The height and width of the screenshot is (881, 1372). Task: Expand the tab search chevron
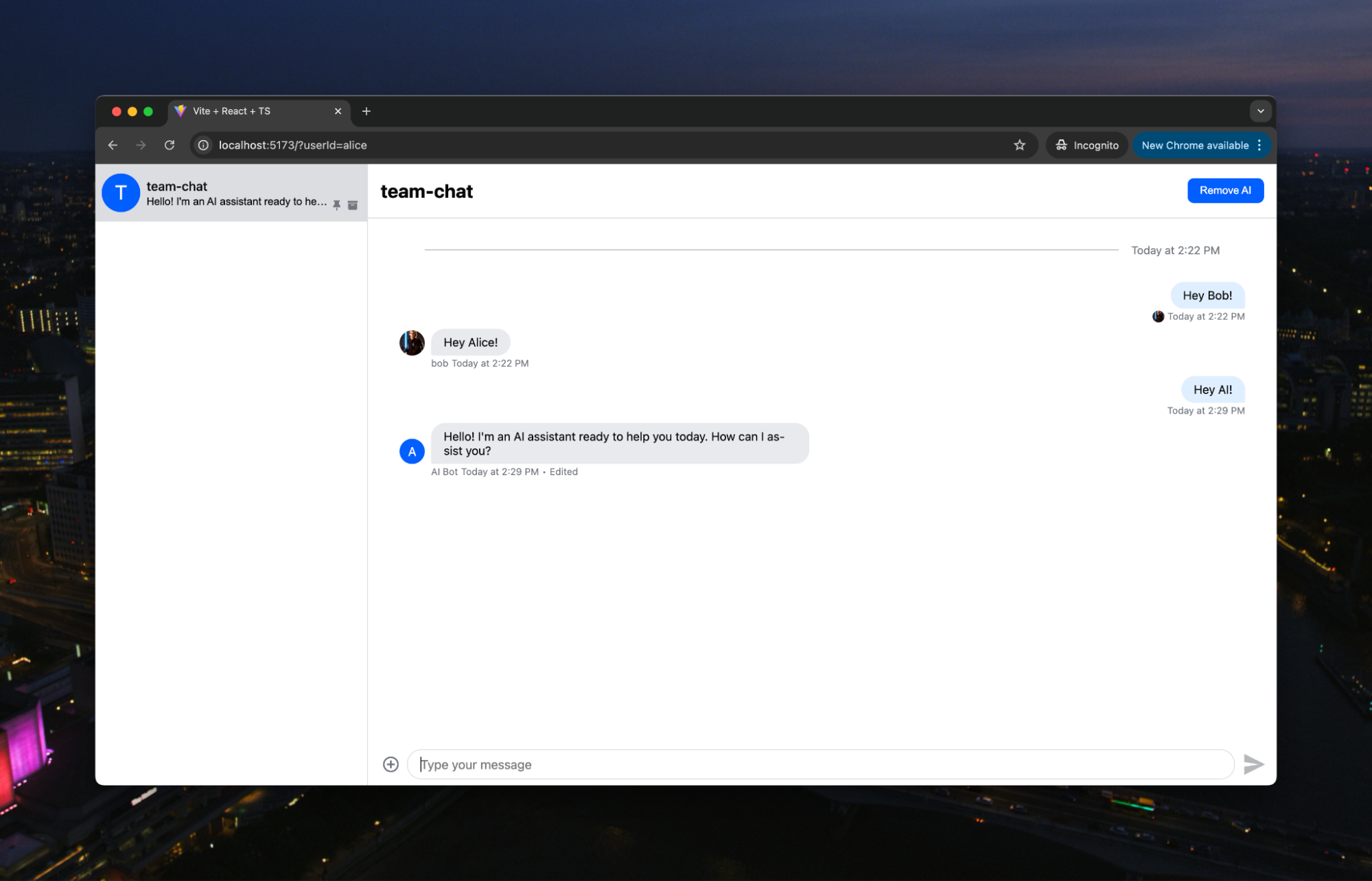[x=1260, y=111]
